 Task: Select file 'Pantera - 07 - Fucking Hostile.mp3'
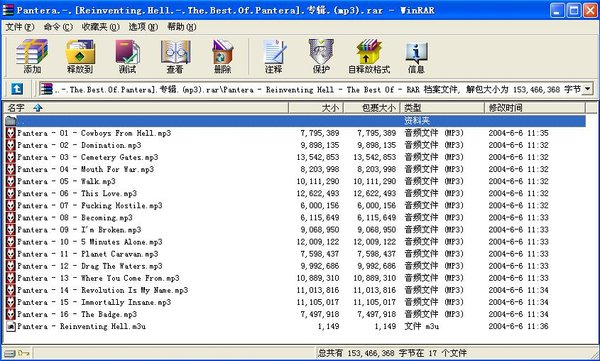point(90,206)
